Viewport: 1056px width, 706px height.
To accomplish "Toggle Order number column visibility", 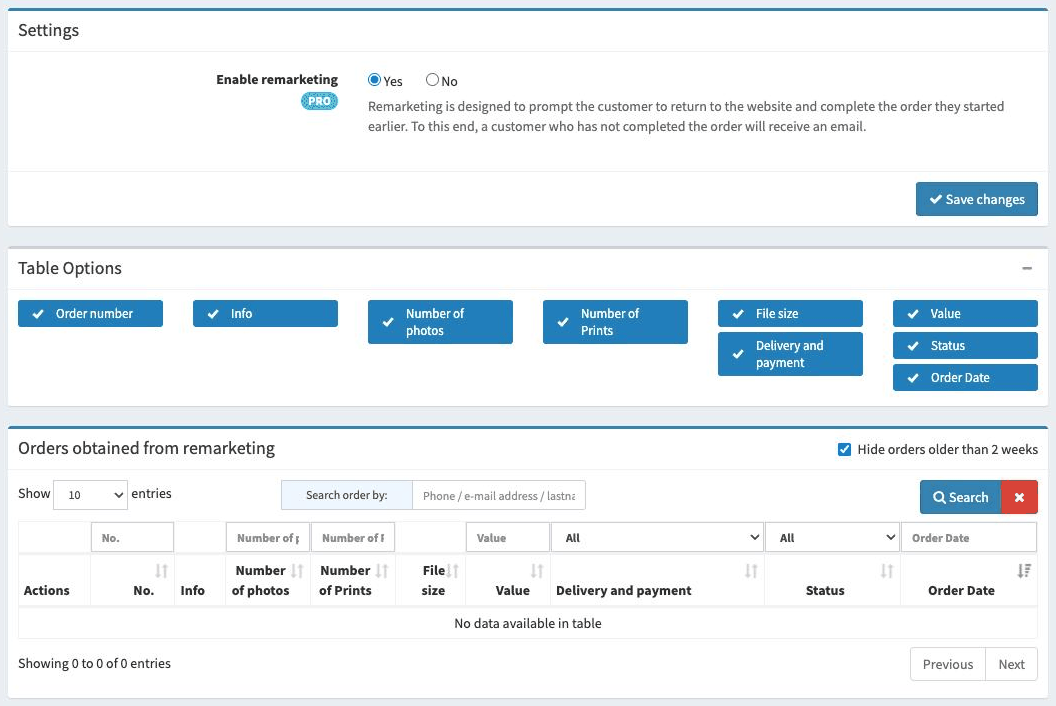I will (90, 314).
